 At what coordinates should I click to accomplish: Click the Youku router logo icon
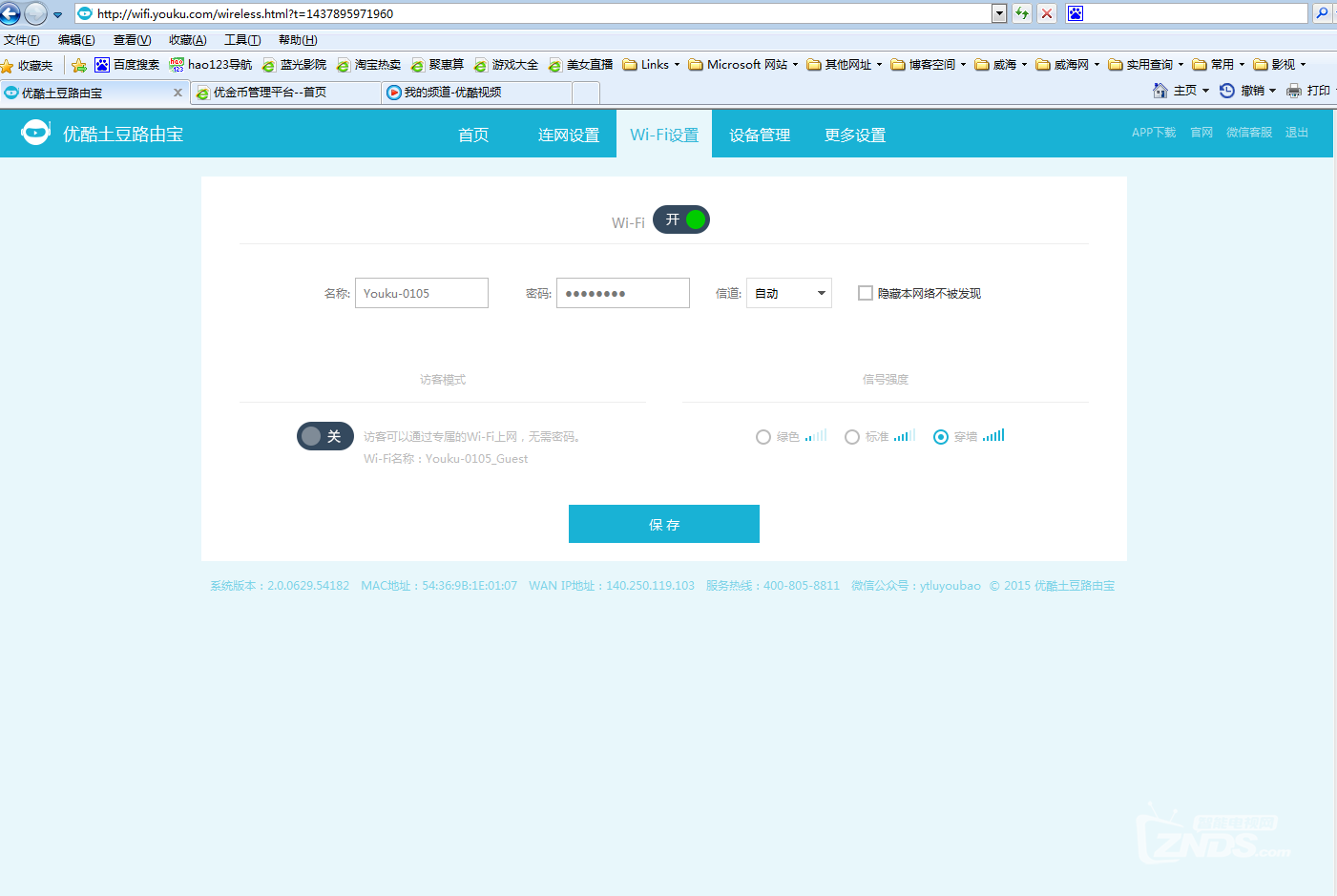[35, 133]
